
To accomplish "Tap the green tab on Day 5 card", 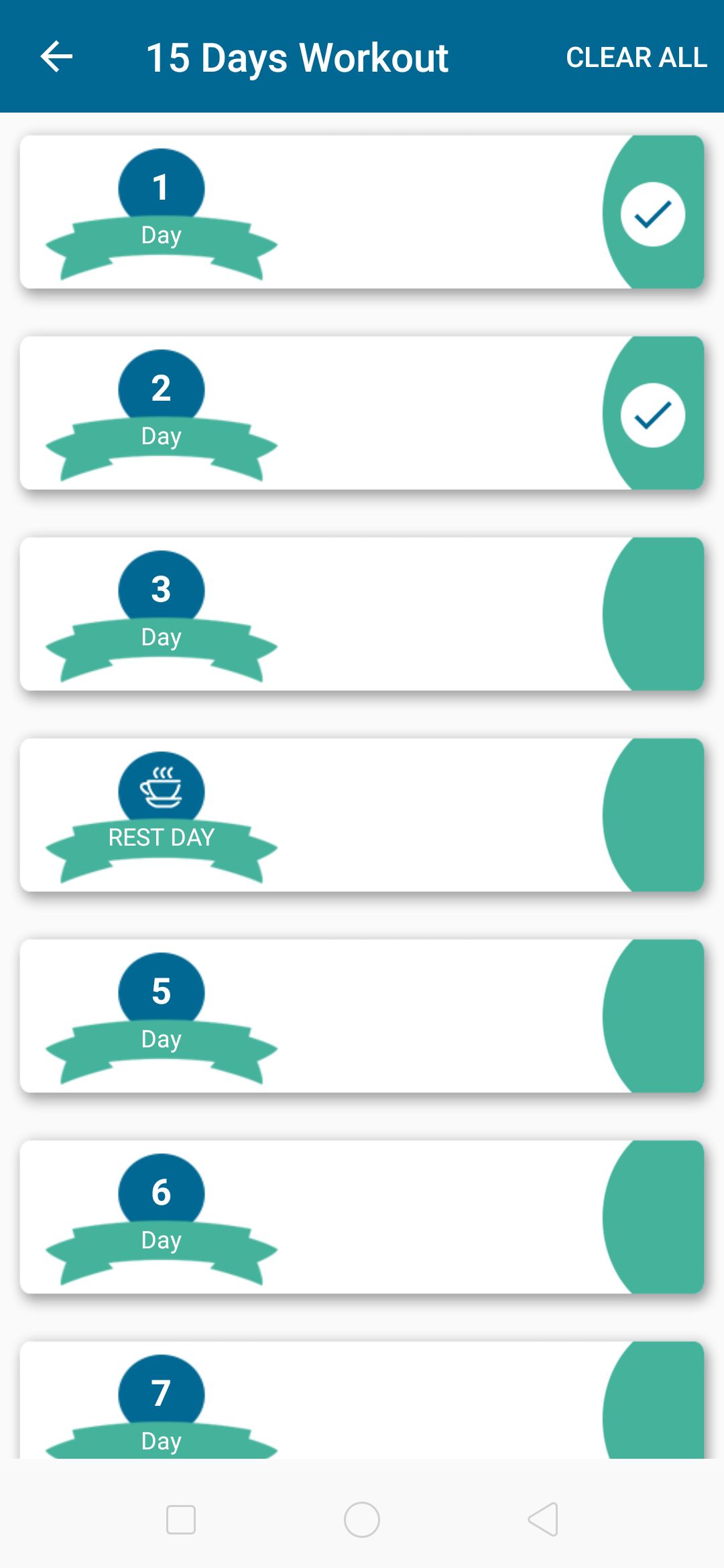I will coord(654,1016).
